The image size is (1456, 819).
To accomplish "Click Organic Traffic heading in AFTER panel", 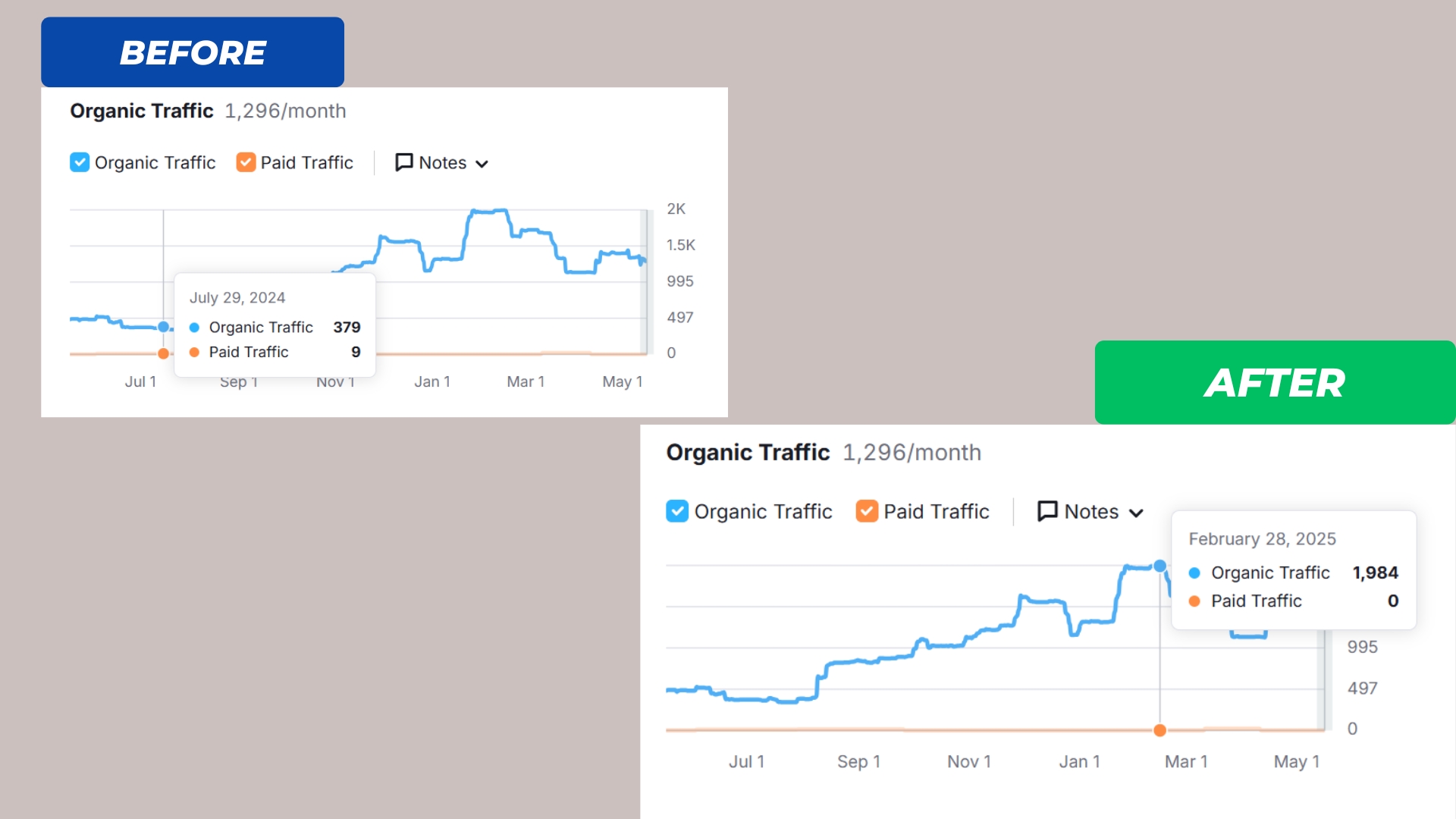I will point(748,453).
